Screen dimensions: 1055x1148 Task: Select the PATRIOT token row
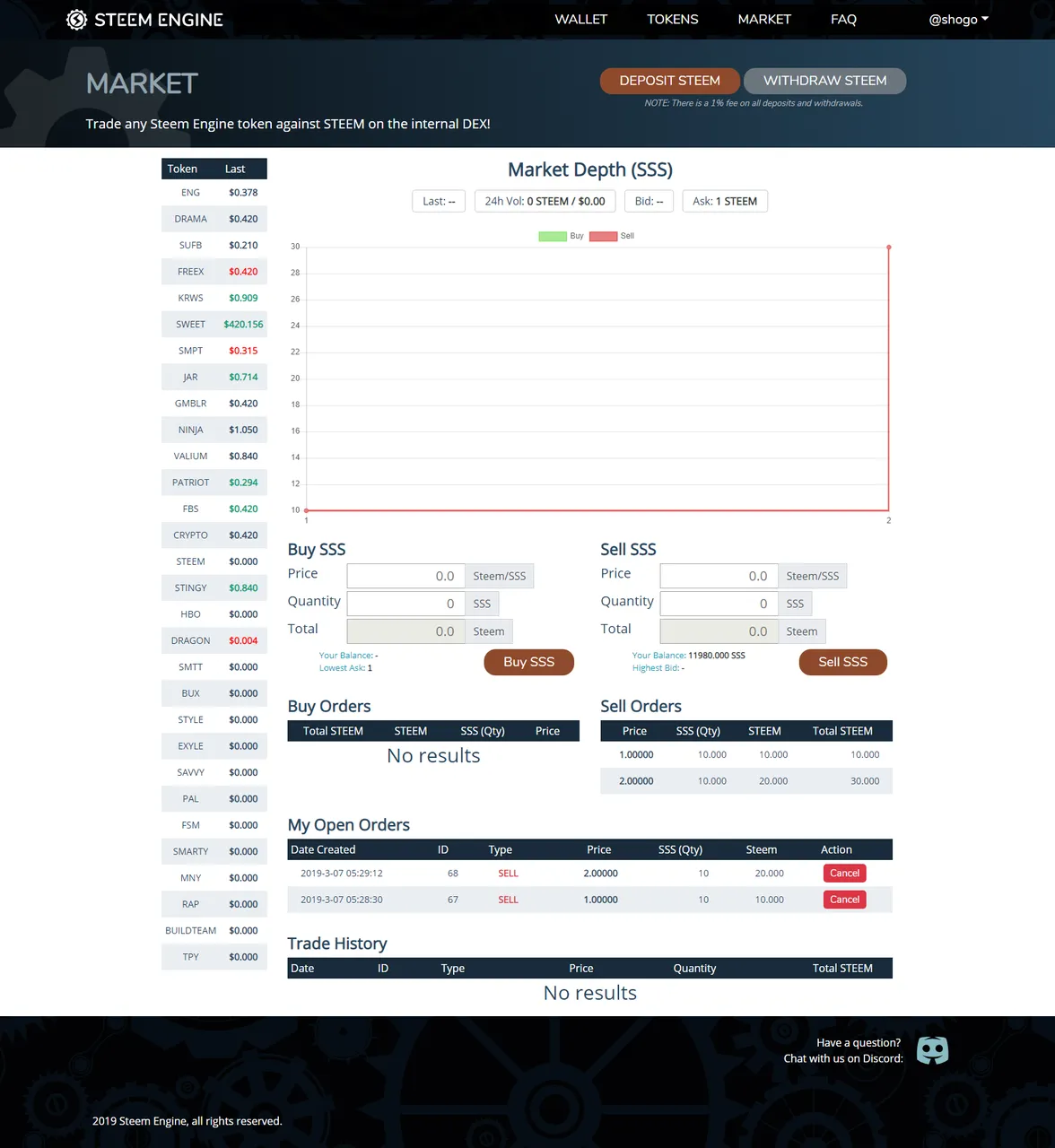point(214,483)
